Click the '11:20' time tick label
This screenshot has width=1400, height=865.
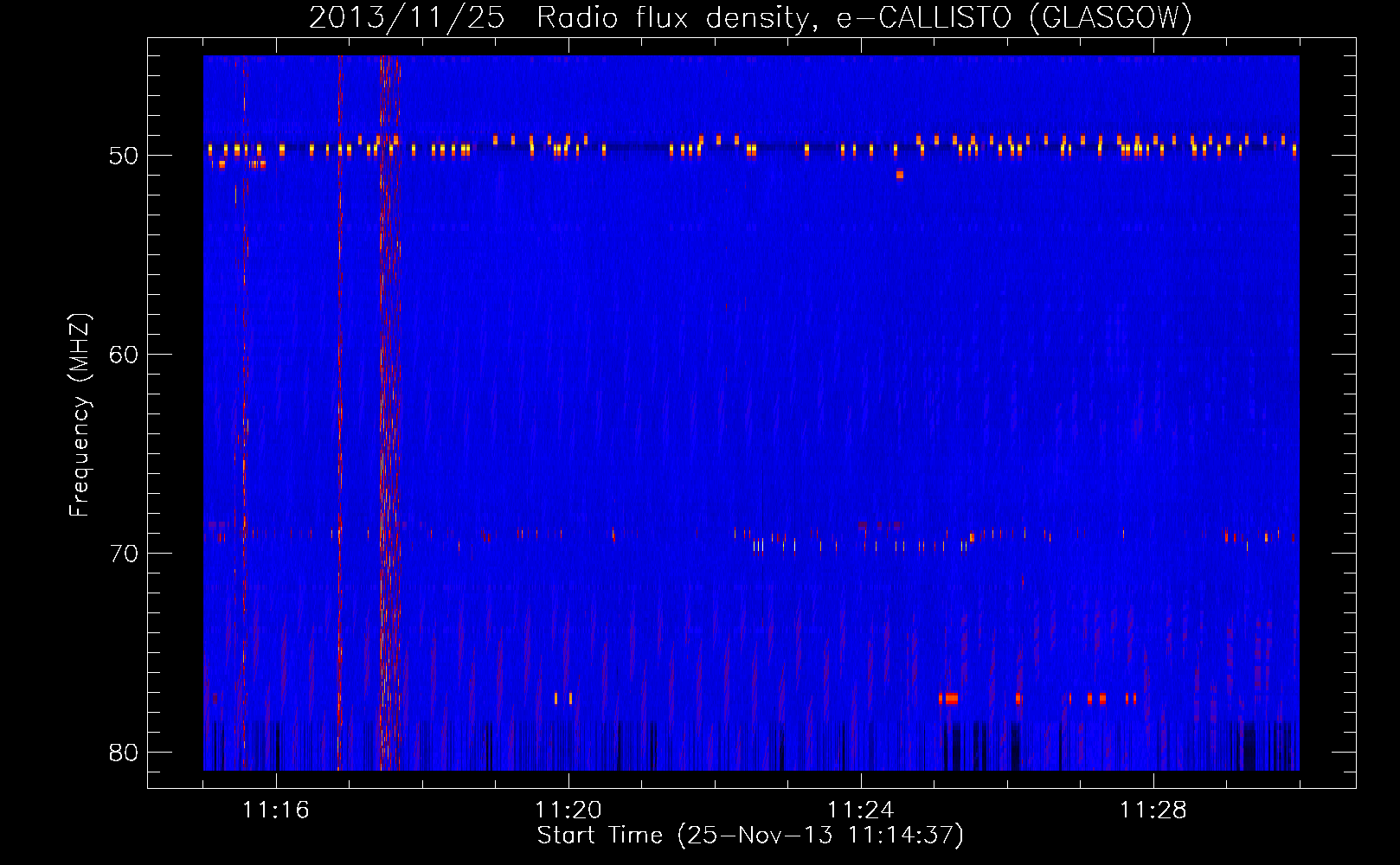[568, 810]
